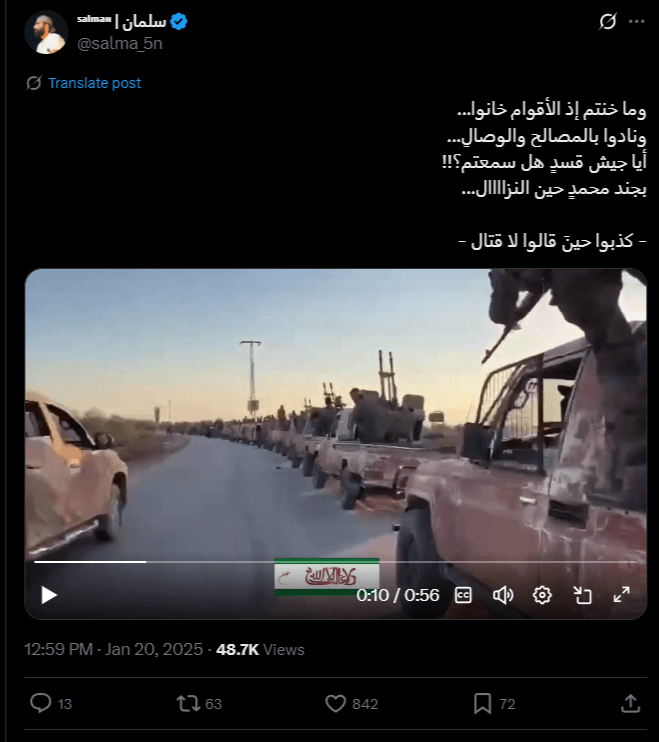Open video settings gear
This screenshot has height=742, width=659.
[542, 595]
